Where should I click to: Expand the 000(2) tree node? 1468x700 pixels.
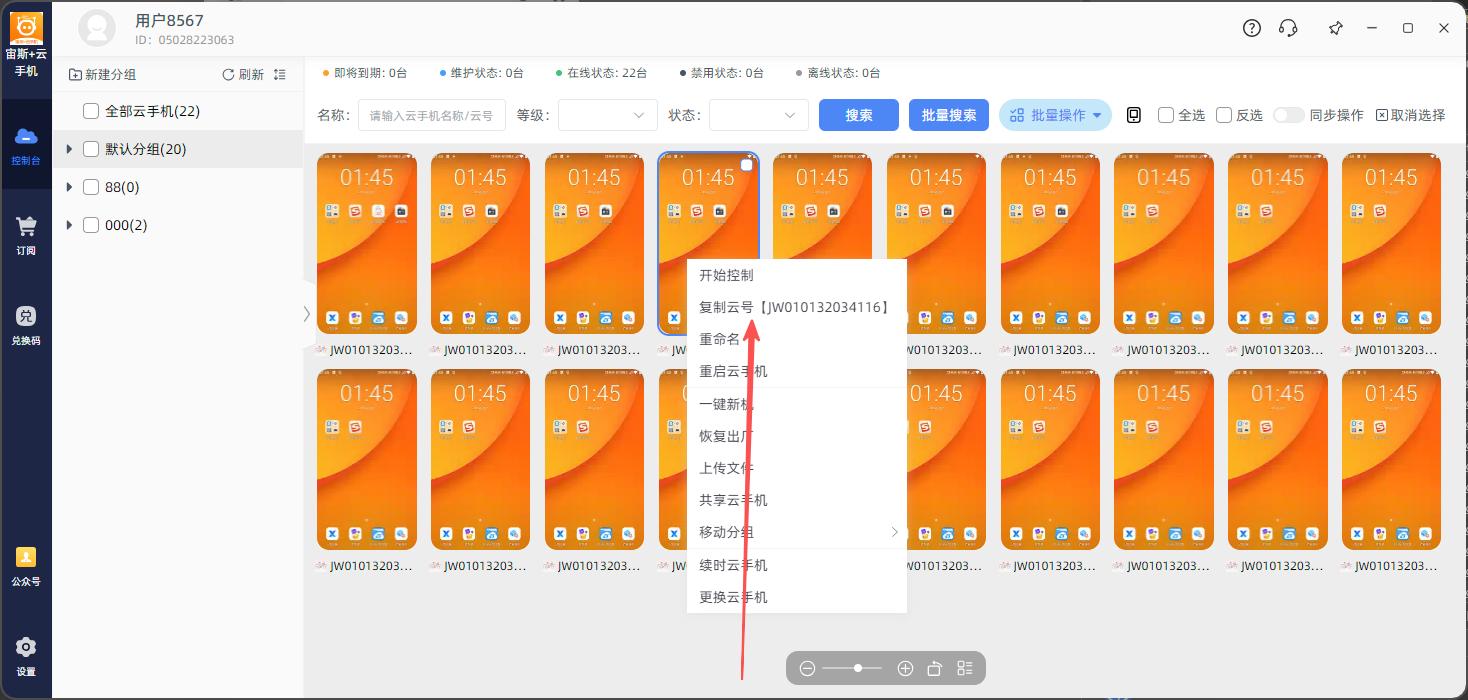pos(69,225)
